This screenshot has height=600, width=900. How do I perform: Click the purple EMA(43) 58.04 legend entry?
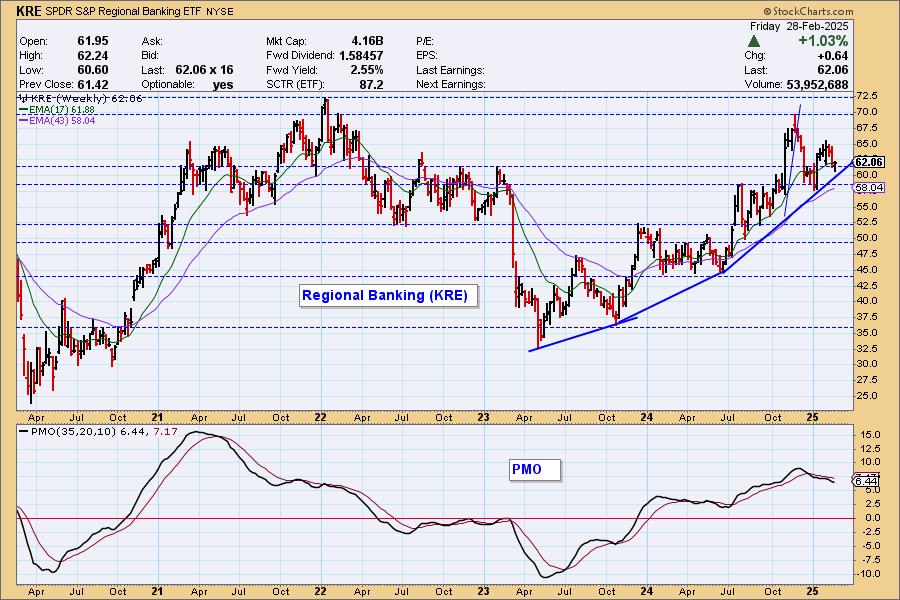(57, 121)
